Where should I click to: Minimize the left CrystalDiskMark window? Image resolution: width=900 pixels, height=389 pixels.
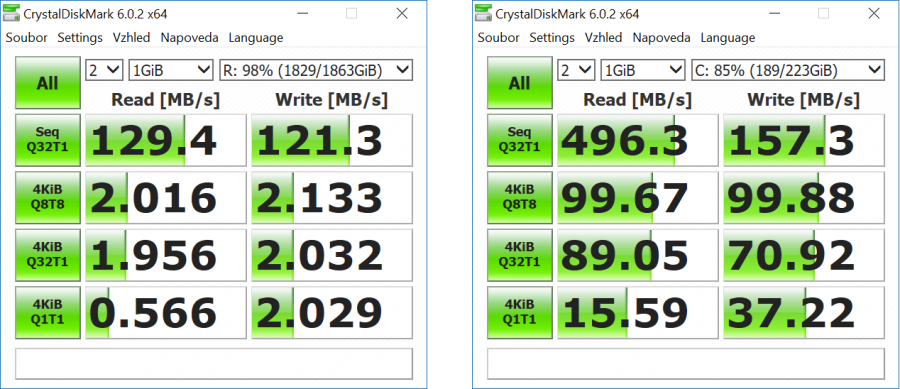[x=301, y=14]
